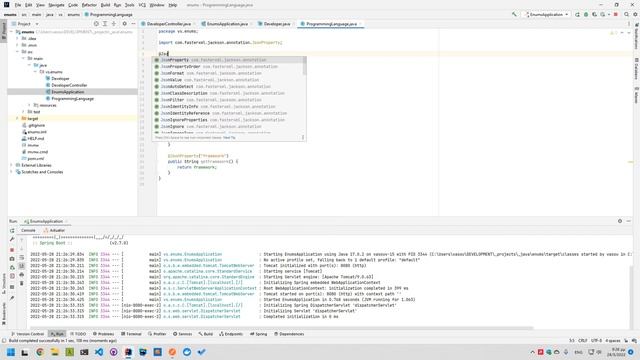Click console horizontal scrollbar

click(x=282, y=328)
